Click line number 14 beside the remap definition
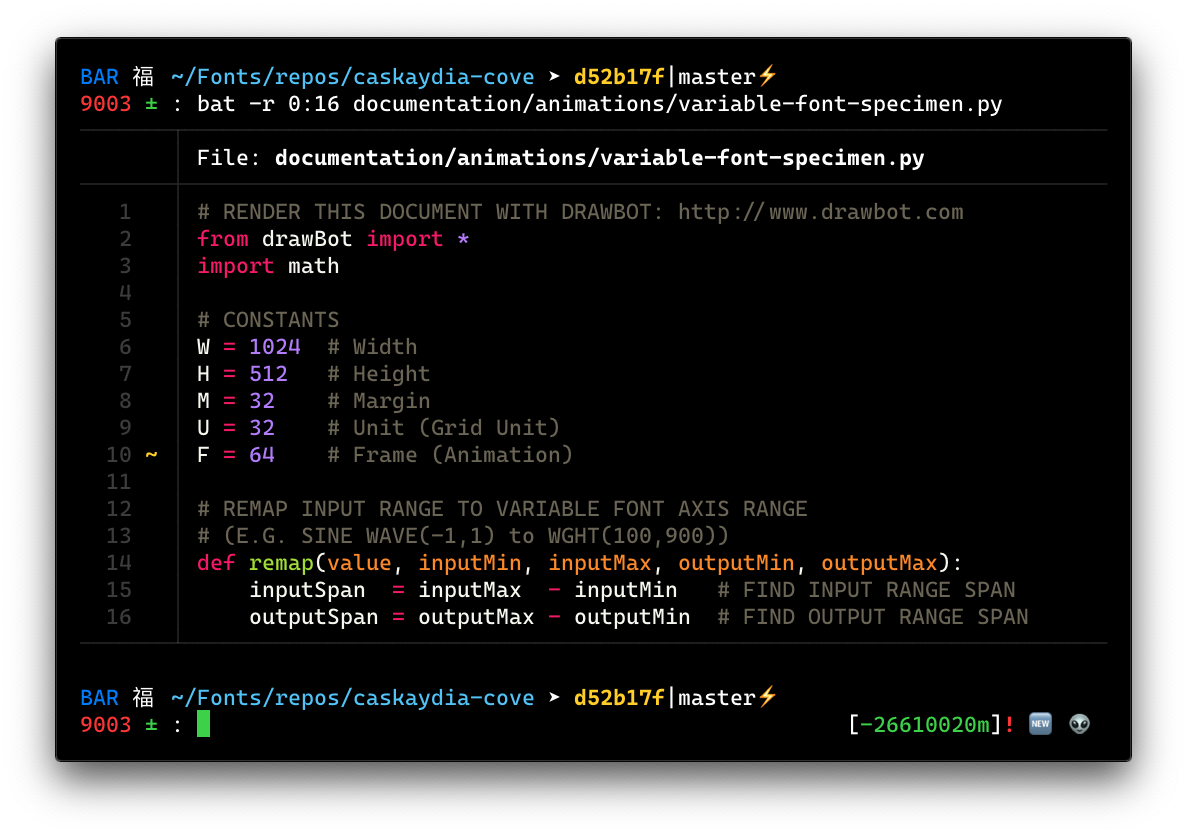 (118, 562)
